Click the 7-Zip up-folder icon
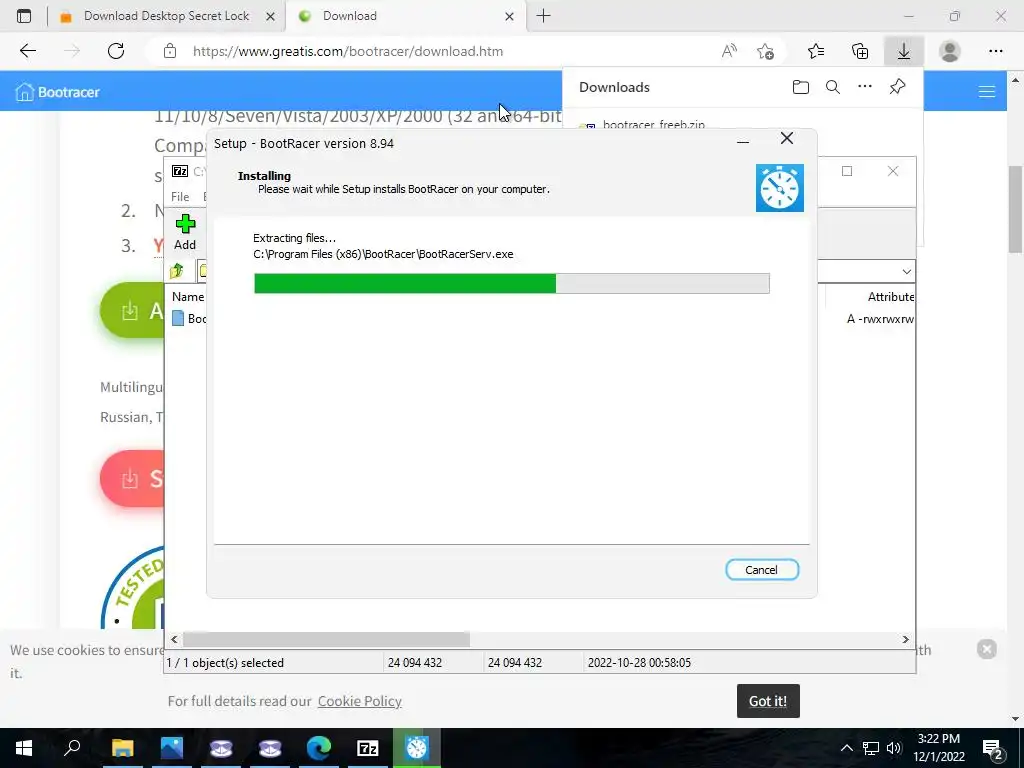Viewport: 1024px width, 768px height. (177, 271)
